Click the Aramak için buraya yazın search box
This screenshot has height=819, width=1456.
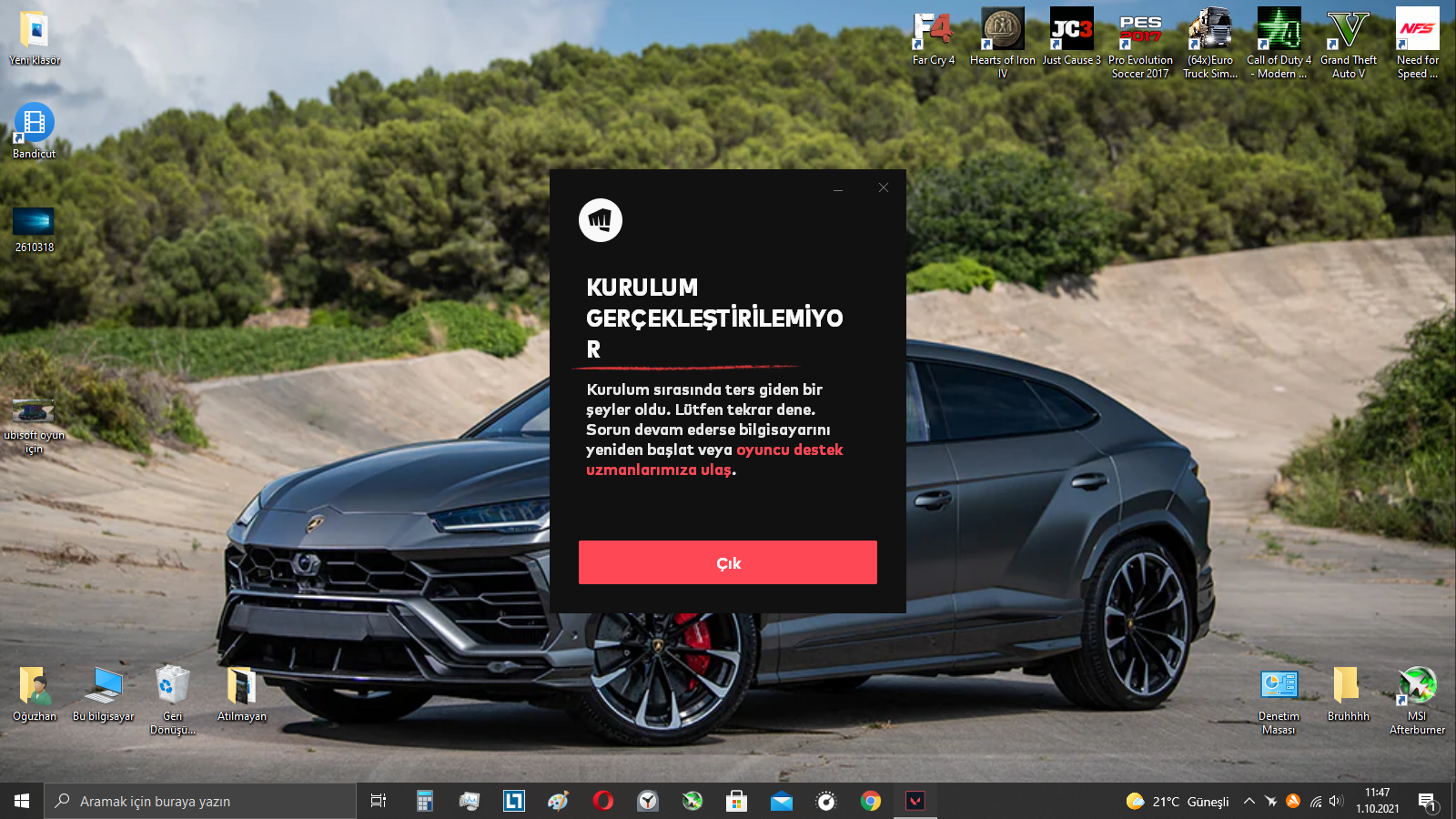[200, 801]
